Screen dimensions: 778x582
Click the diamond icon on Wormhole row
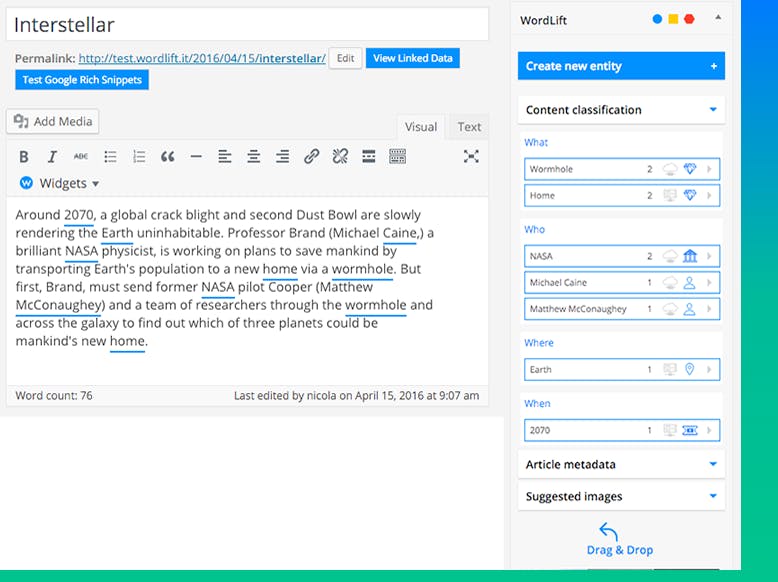(690, 169)
